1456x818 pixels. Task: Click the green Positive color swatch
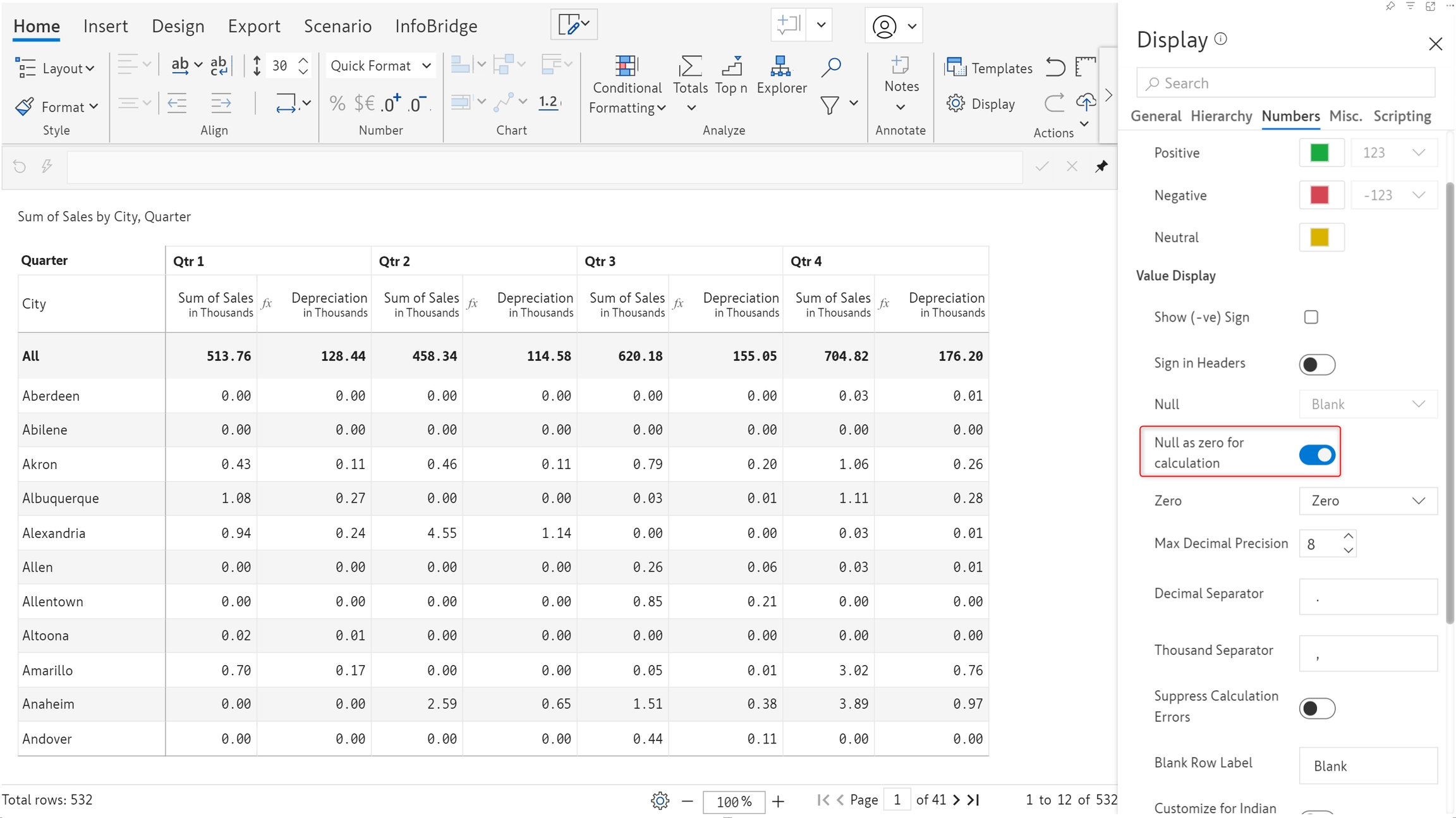click(x=1319, y=153)
